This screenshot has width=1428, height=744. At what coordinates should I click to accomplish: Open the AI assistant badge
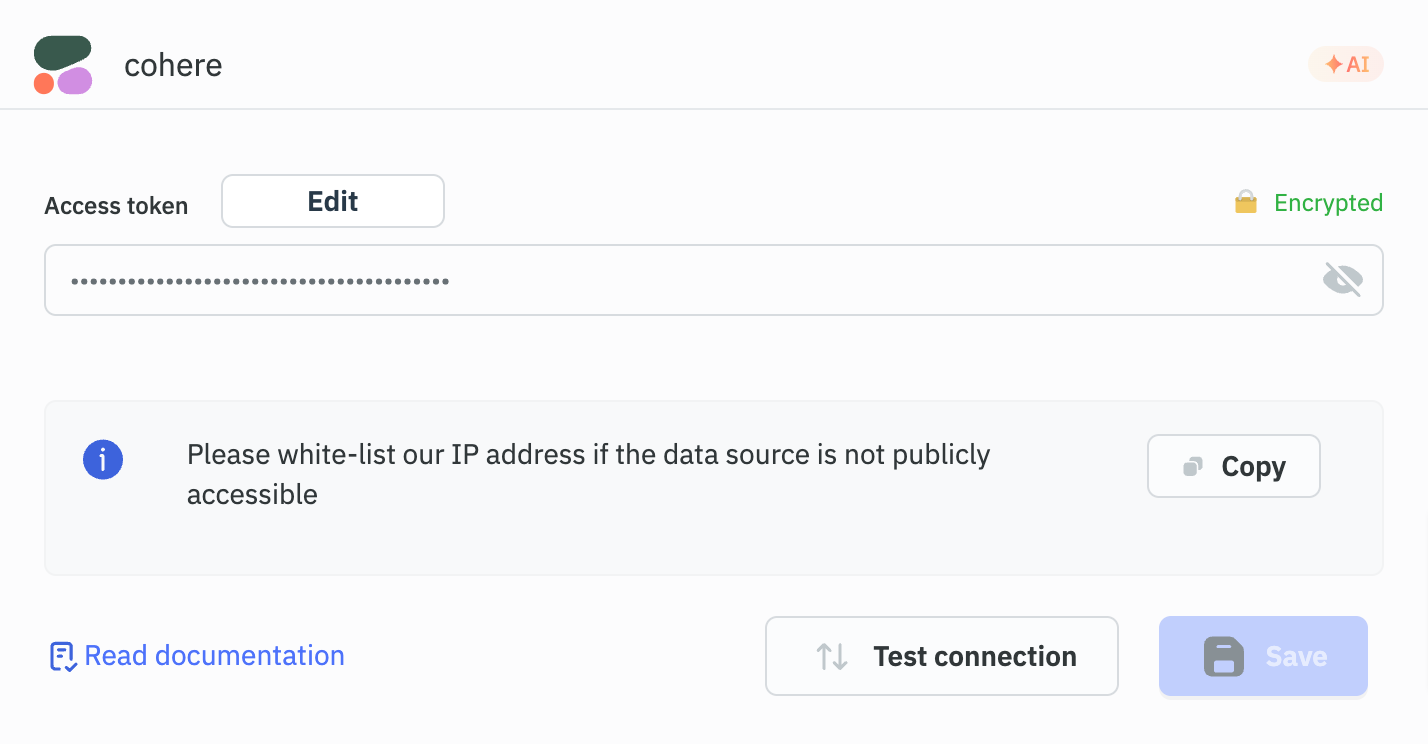[x=1346, y=65]
